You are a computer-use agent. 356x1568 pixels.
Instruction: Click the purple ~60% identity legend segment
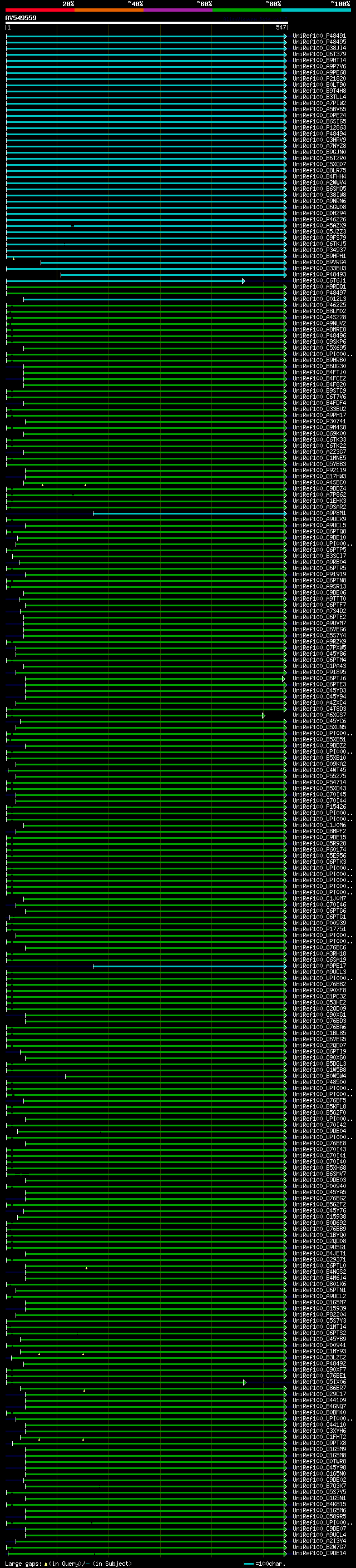177,10
